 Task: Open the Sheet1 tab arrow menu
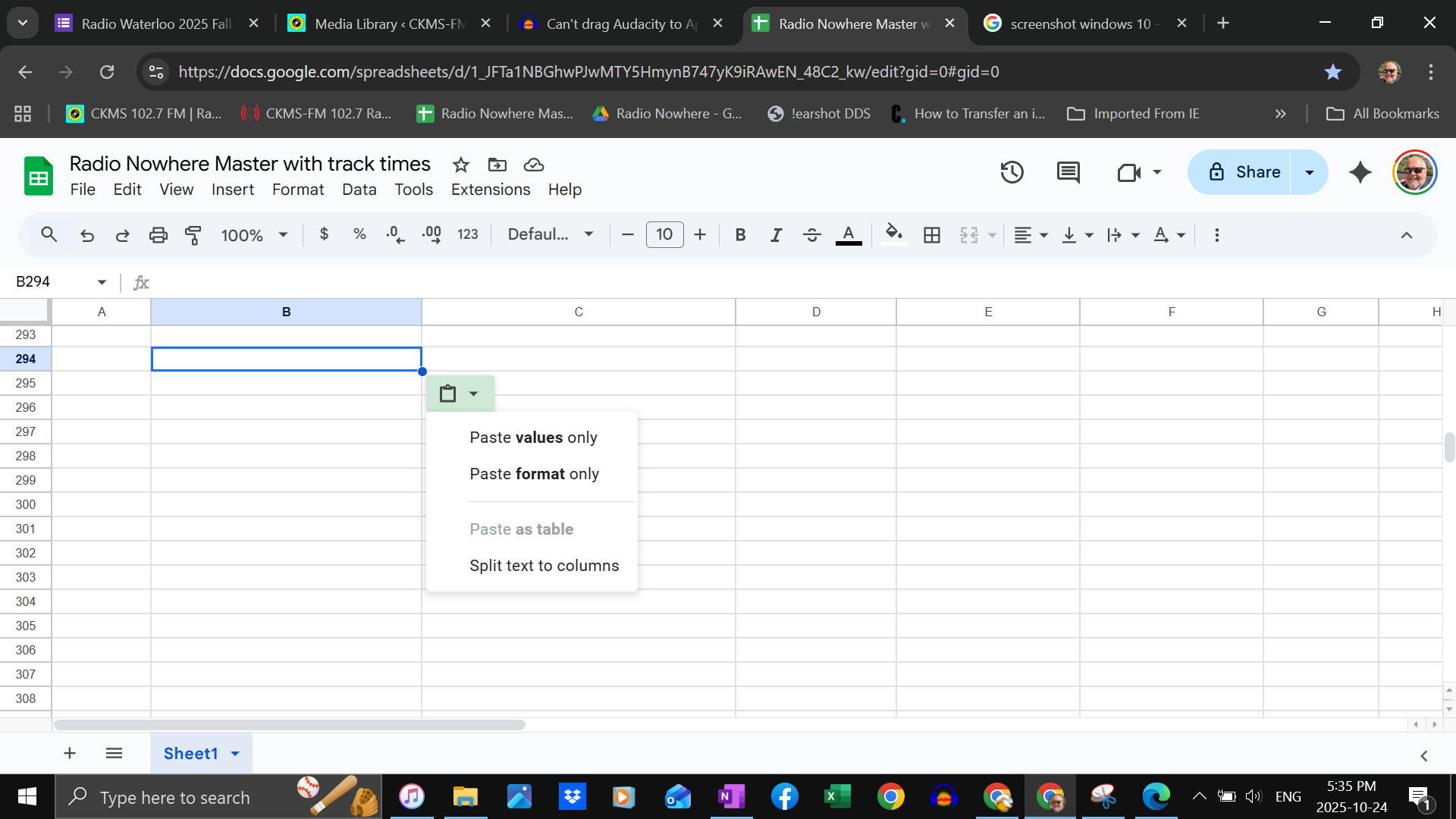click(x=235, y=754)
